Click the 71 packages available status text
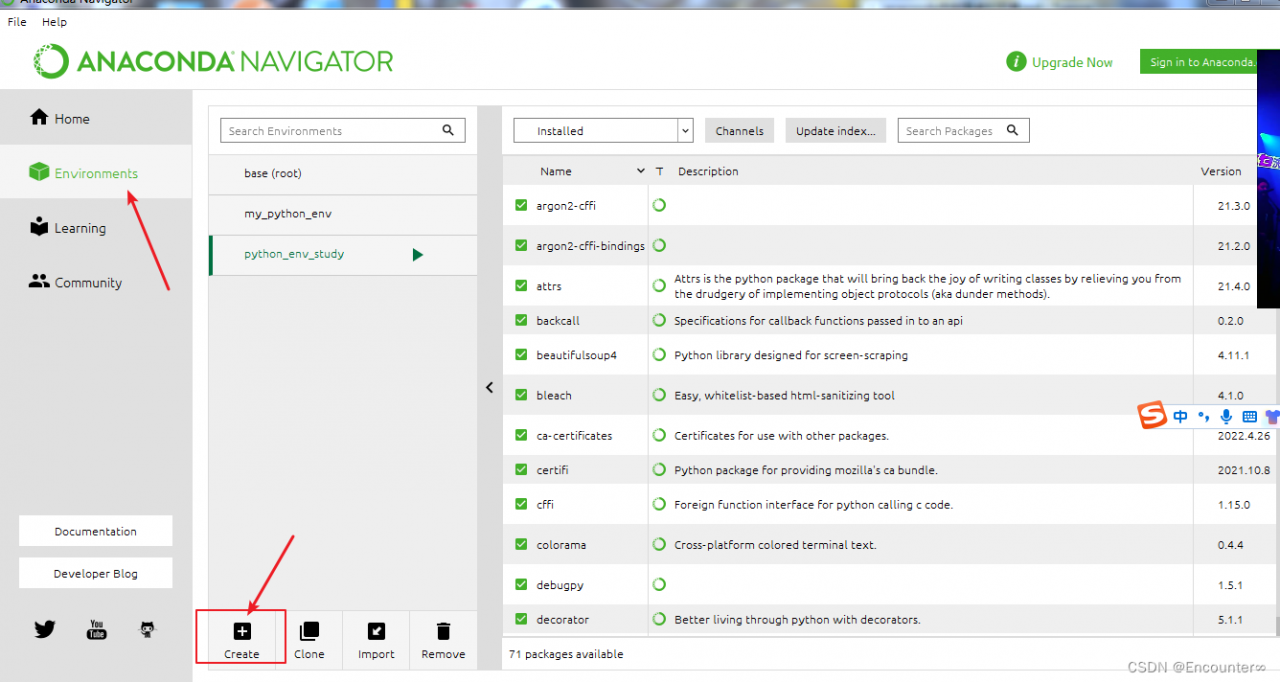The width and height of the screenshot is (1280, 682). [x=566, y=654]
